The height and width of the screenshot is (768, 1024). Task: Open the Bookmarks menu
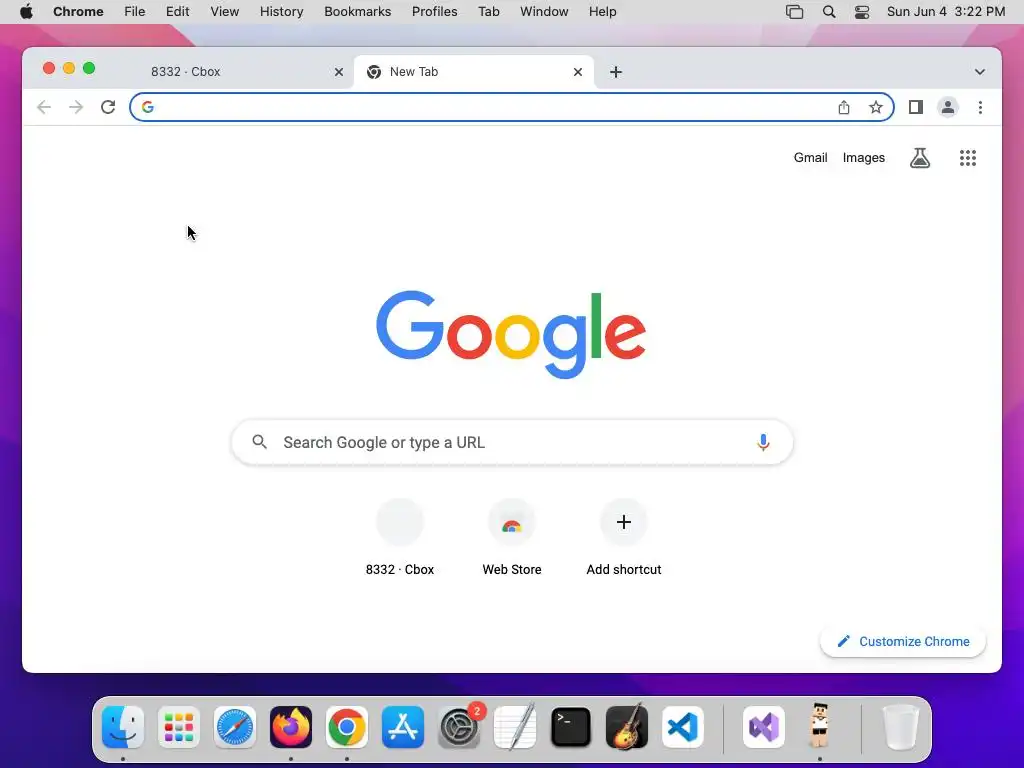point(357,12)
